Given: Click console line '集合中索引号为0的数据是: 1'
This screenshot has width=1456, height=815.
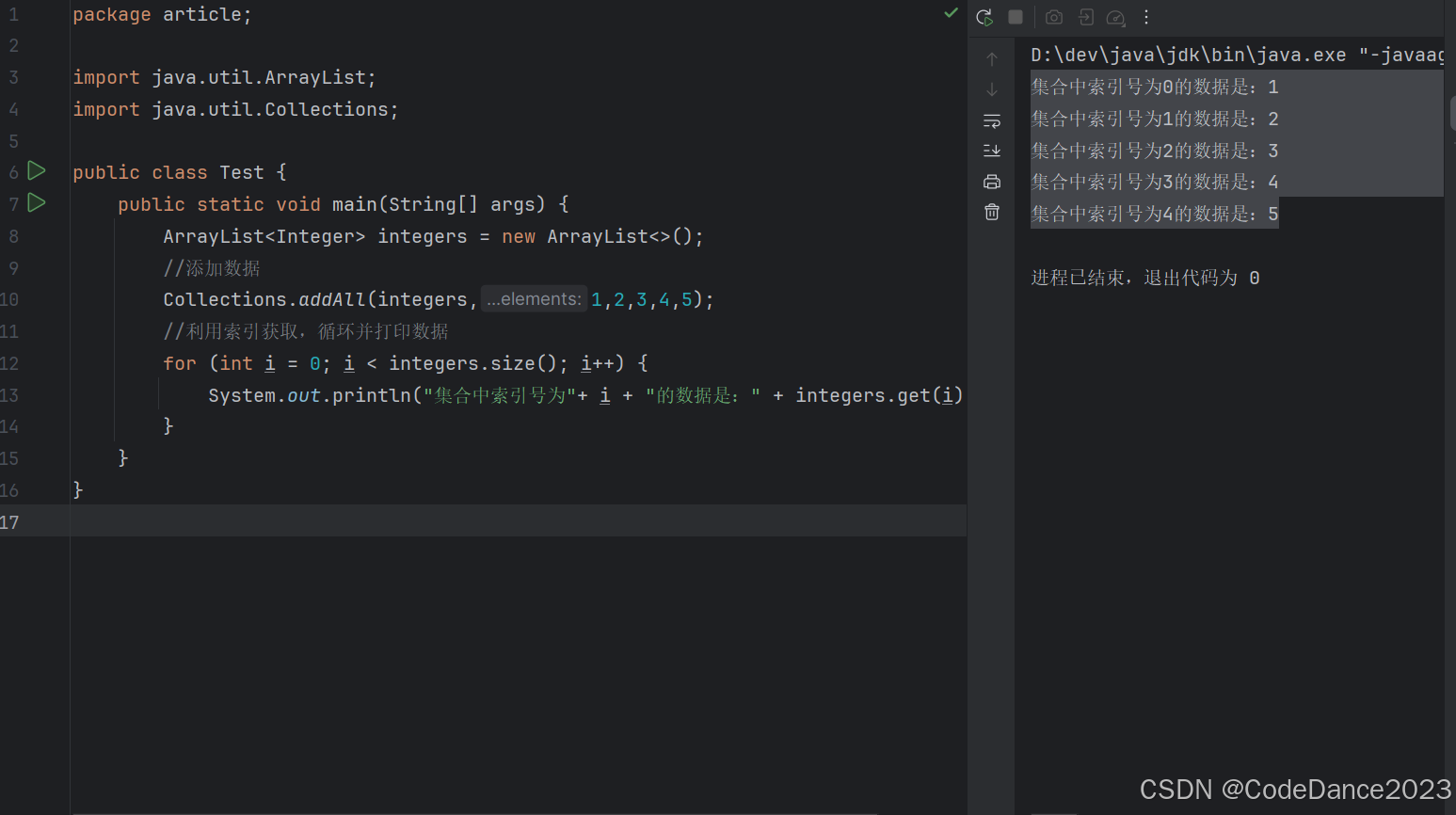Looking at the screenshot, I should [x=1155, y=87].
